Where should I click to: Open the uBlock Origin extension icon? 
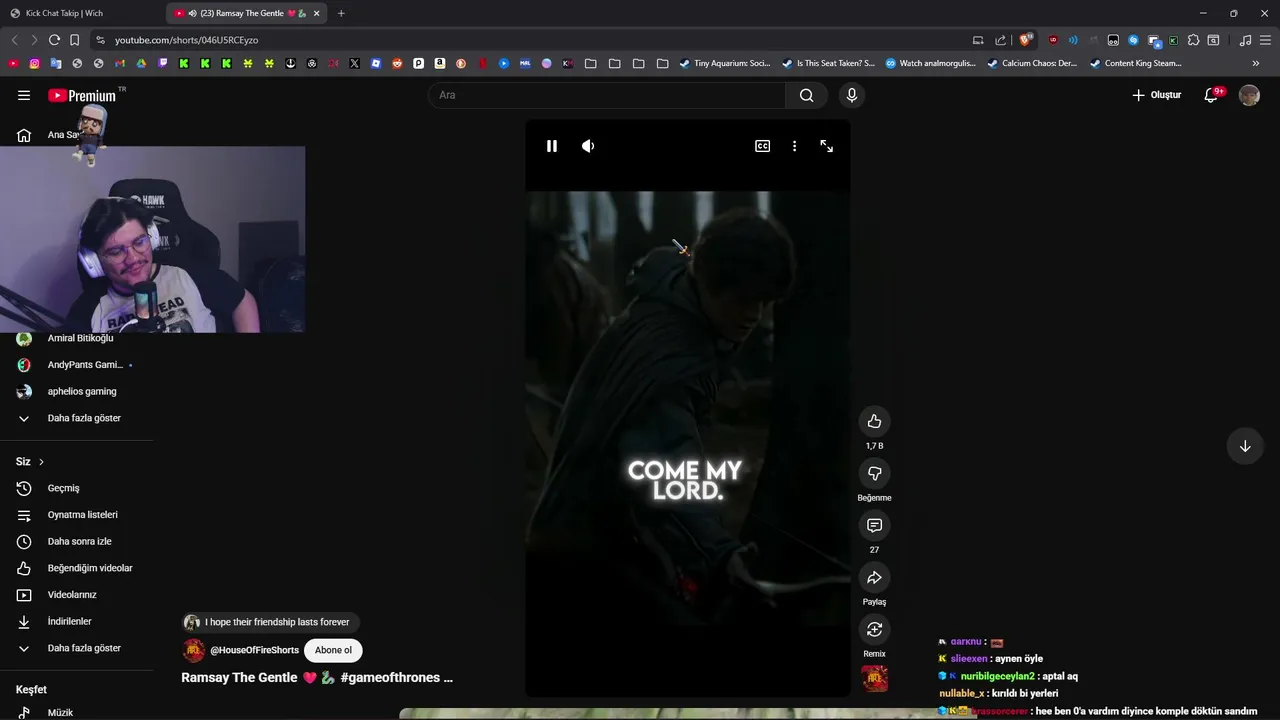click(x=1053, y=40)
